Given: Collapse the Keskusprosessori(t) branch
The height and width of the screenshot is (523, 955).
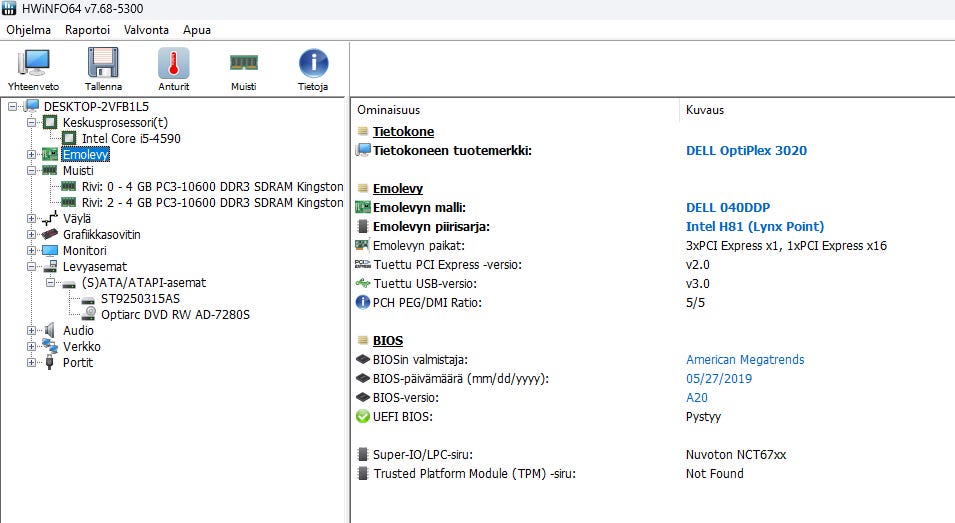Looking at the screenshot, I should (31, 122).
